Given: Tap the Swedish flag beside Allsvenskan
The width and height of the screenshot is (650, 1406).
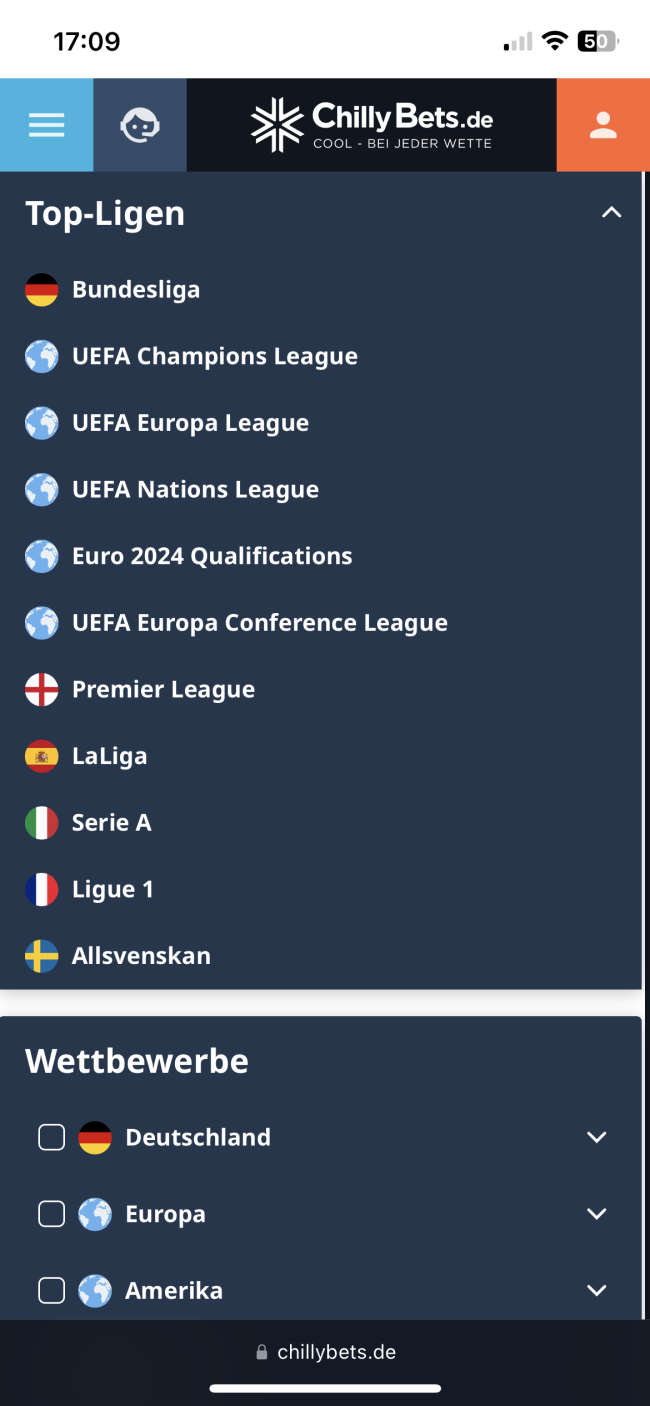Looking at the screenshot, I should click(42, 956).
